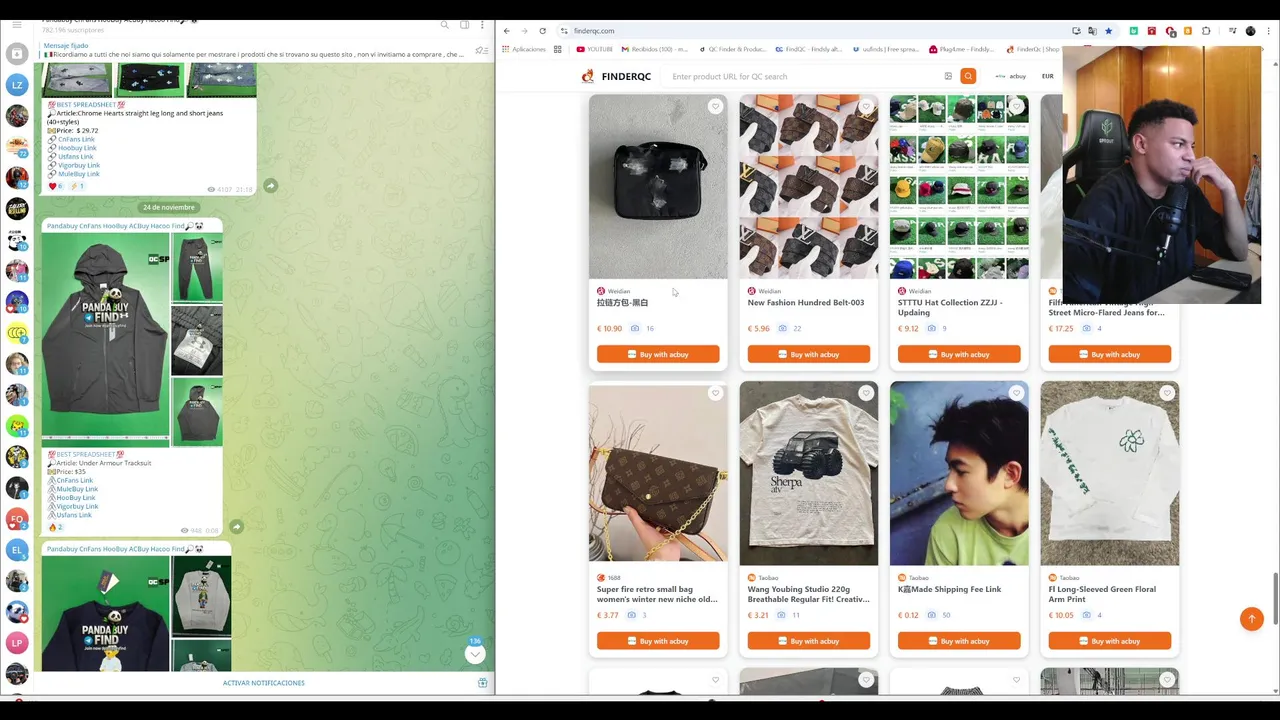
Task: Jump to latest Telegram messages arrow
Action: (x=475, y=654)
